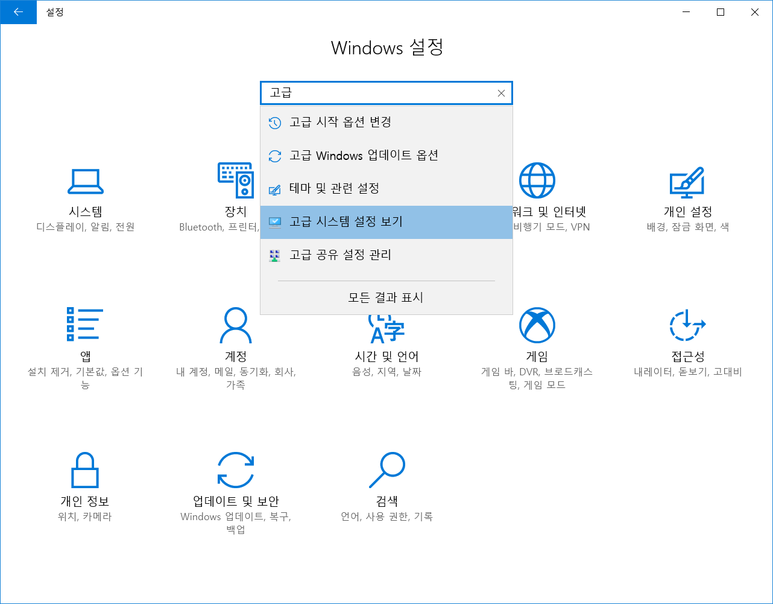Click the 음성, 지역, 날짜 description
The image size is (773, 604).
[x=386, y=372]
